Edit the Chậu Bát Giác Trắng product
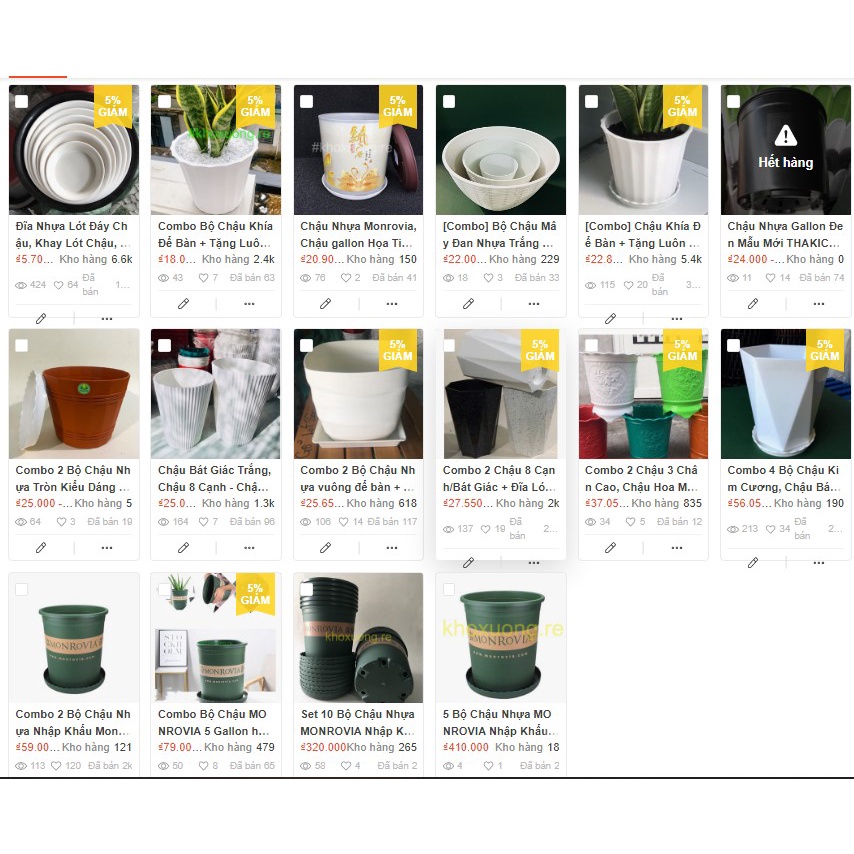 [x=183, y=548]
